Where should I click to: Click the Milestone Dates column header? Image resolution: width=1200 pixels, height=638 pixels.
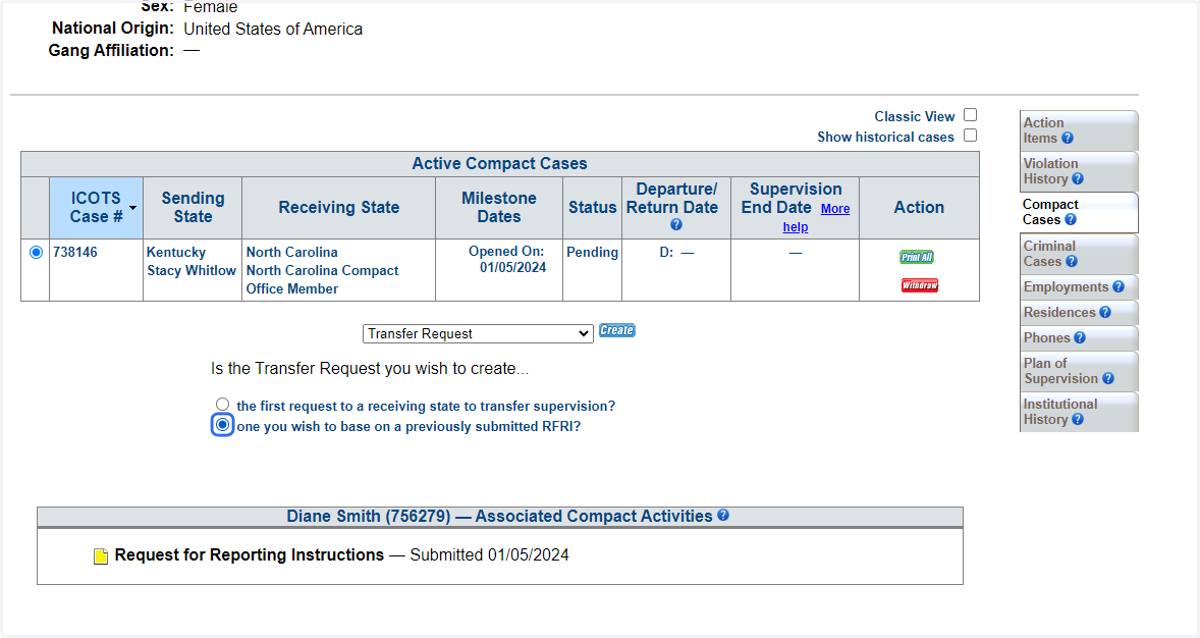click(499, 208)
